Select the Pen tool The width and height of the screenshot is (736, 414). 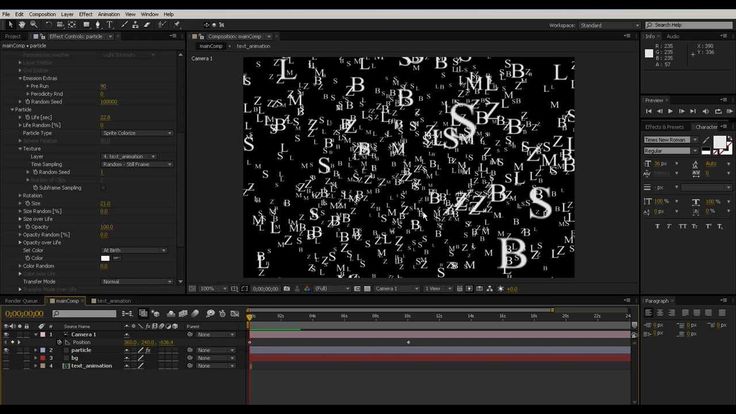[98, 25]
